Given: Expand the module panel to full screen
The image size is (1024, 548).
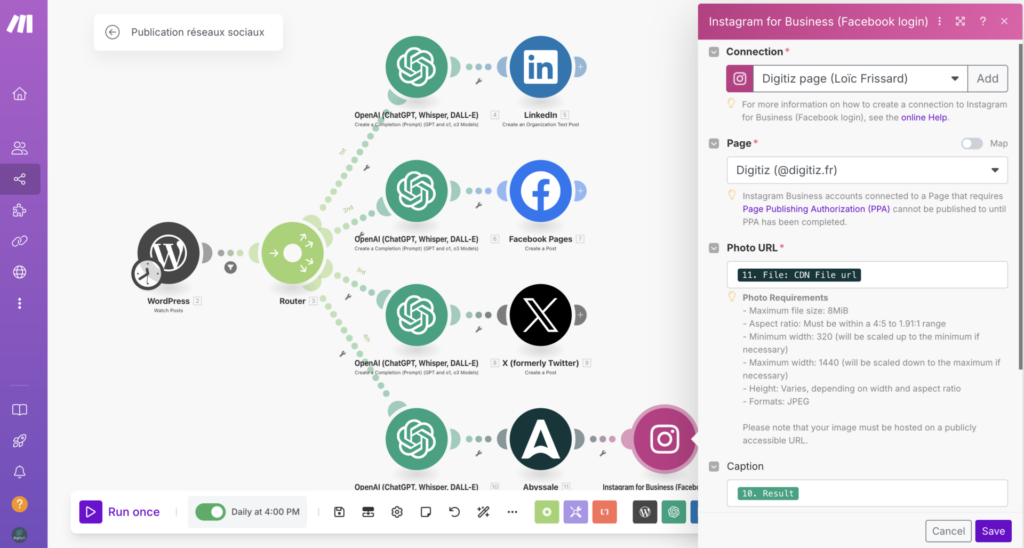Looking at the screenshot, I should (961, 22).
